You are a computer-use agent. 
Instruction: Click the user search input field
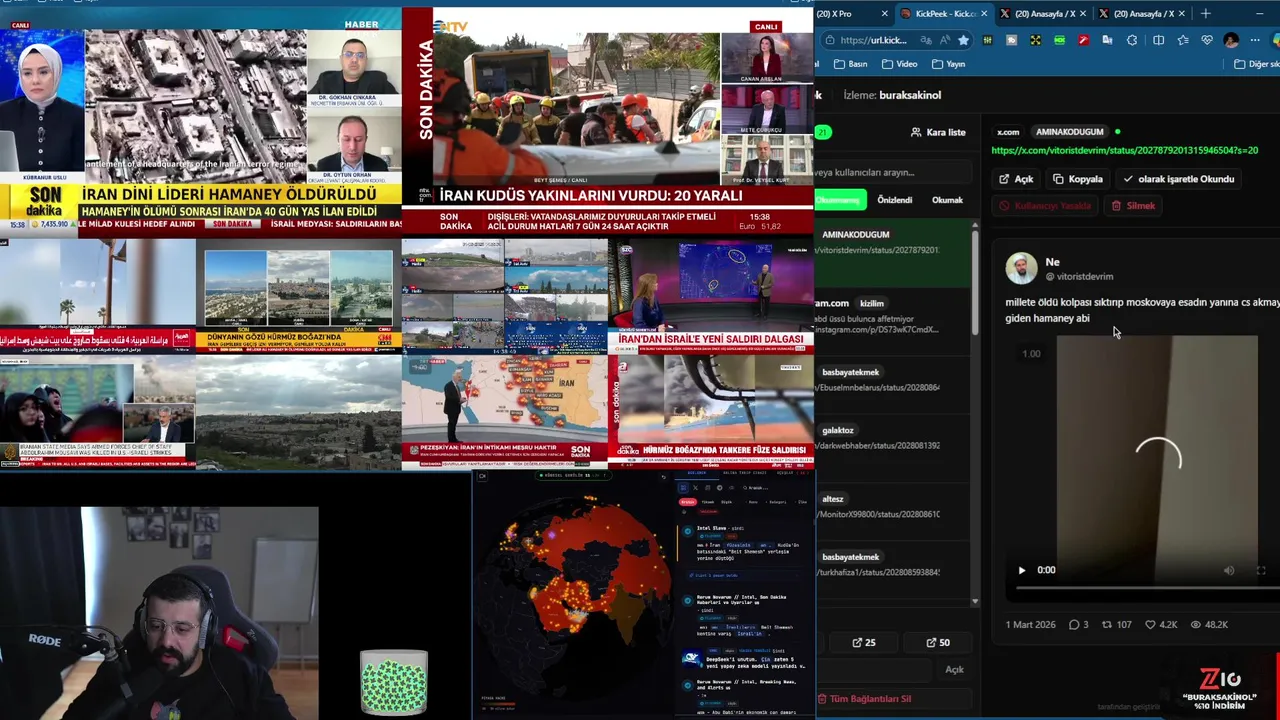(893, 172)
